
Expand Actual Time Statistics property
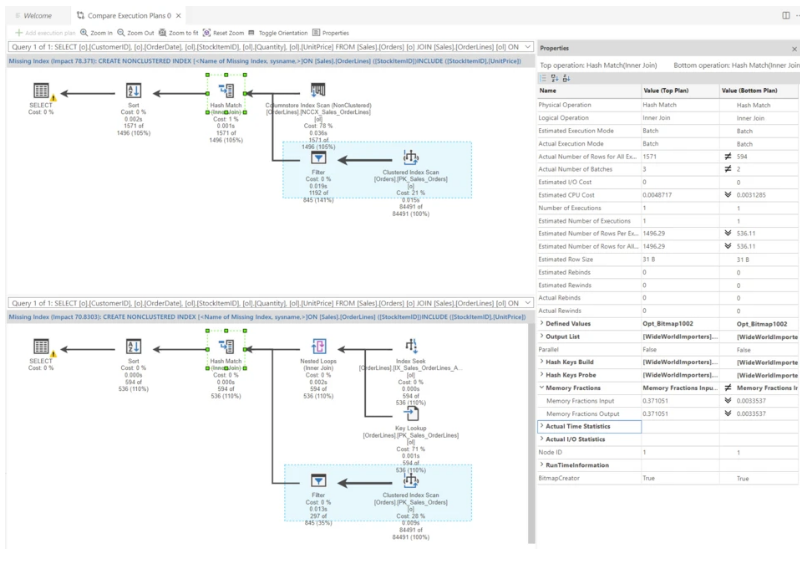(x=542, y=426)
